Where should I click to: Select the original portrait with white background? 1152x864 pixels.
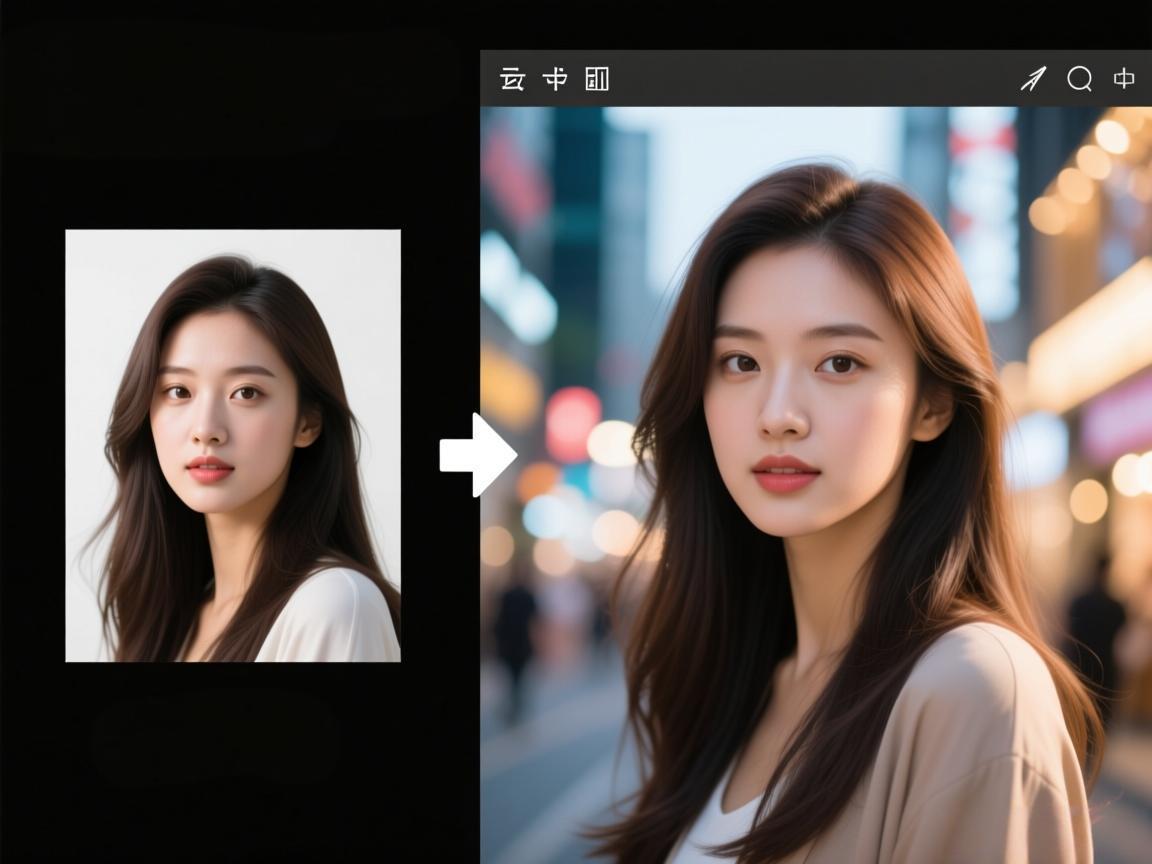(x=233, y=445)
